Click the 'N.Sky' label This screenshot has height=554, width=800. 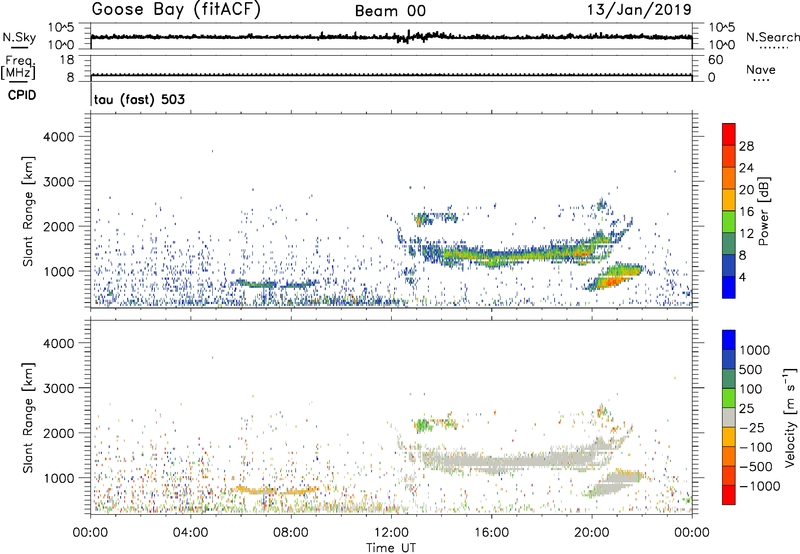point(19,37)
